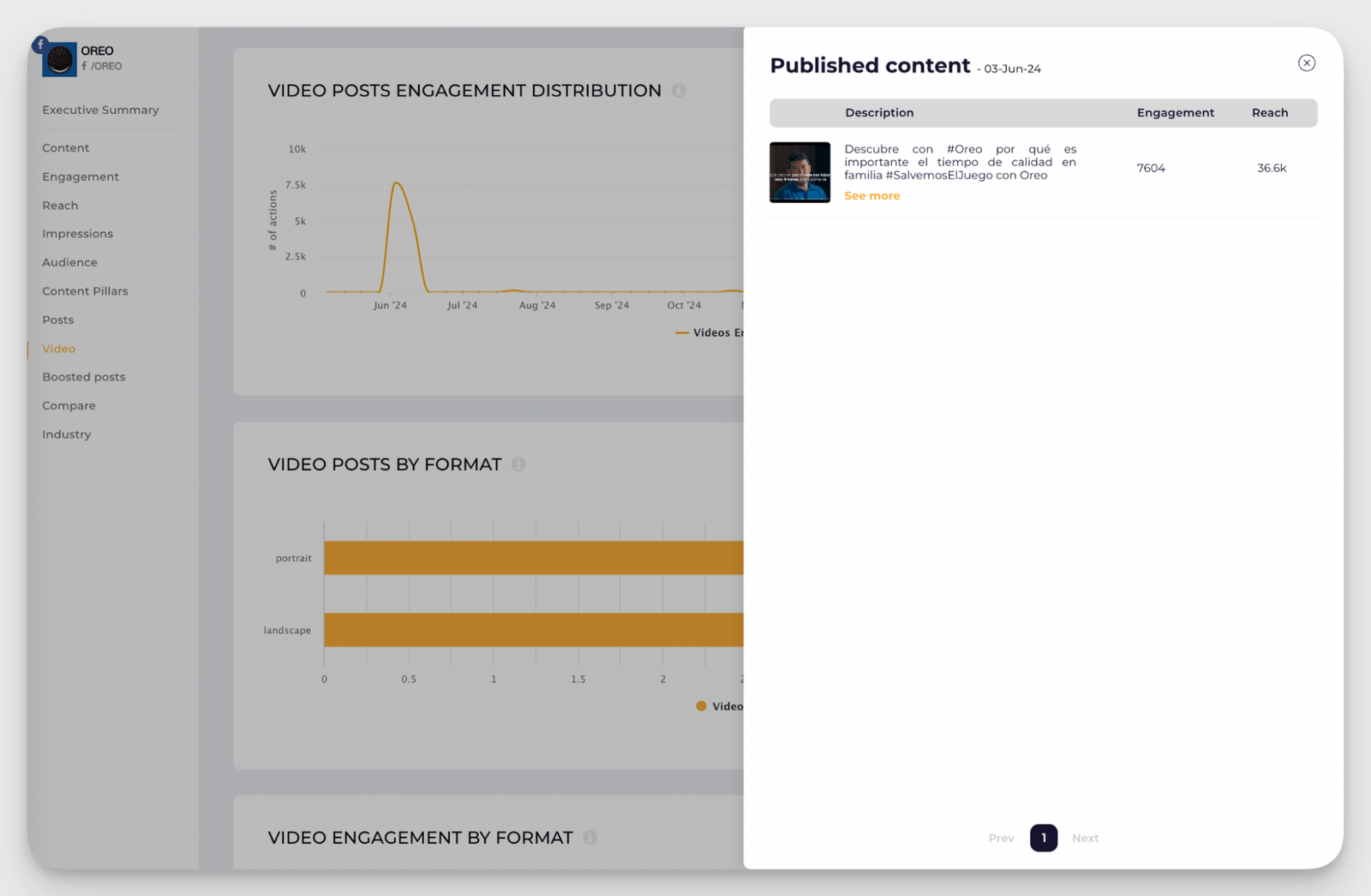Sort by Engagement column header
Screen dimensions: 1371x896
tap(1175, 113)
